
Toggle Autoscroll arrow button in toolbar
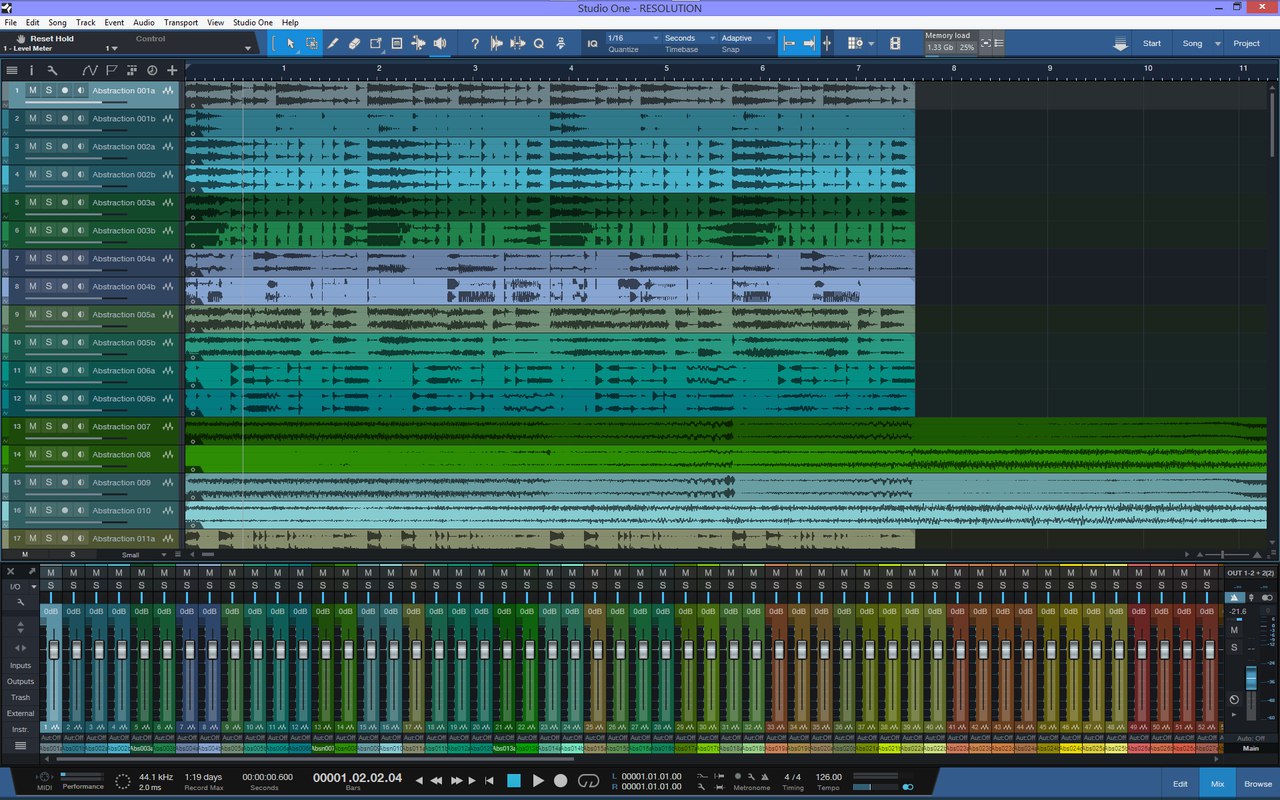click(x=808, y=43)
